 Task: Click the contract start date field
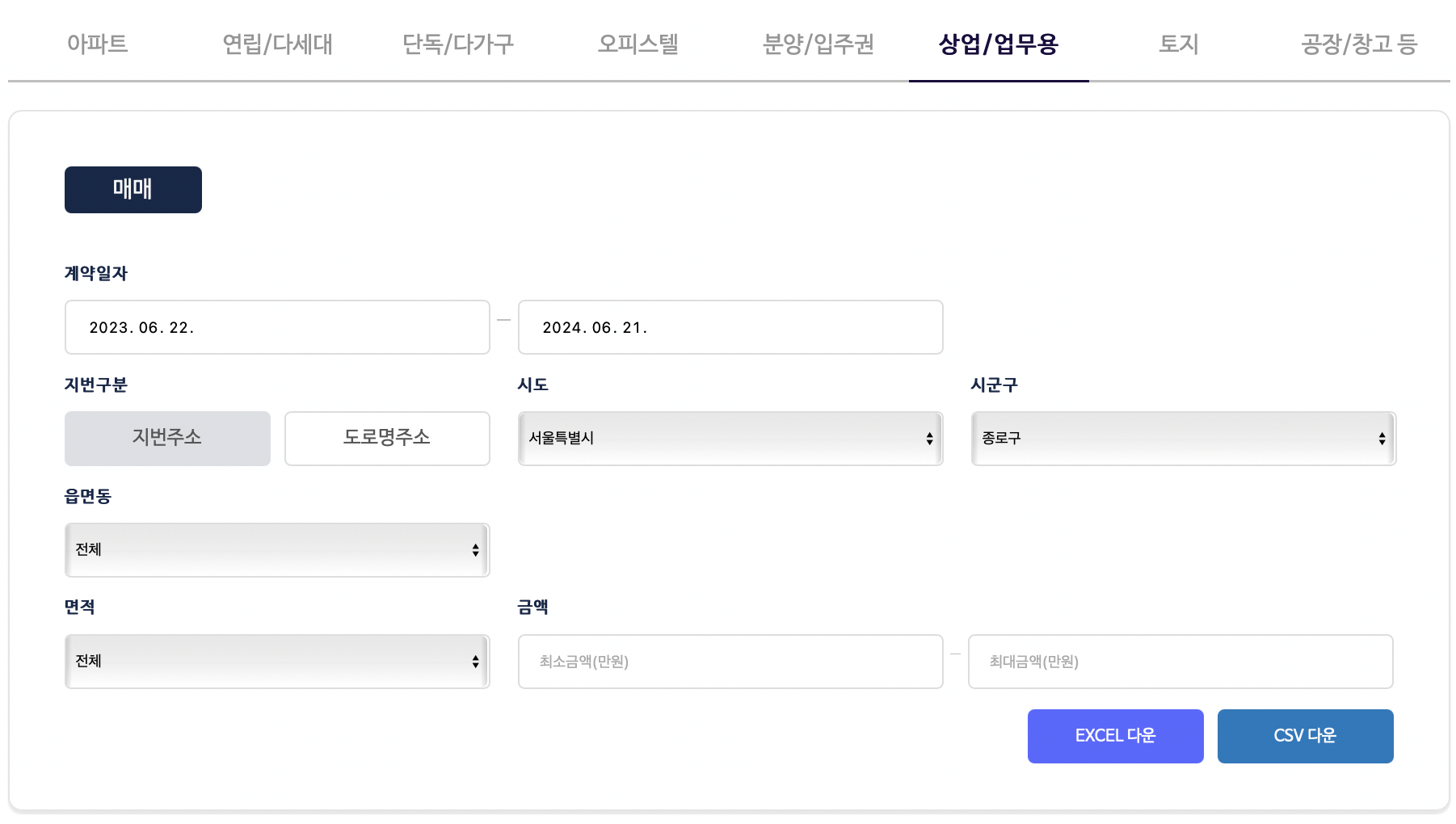click(x=276, y=327)
